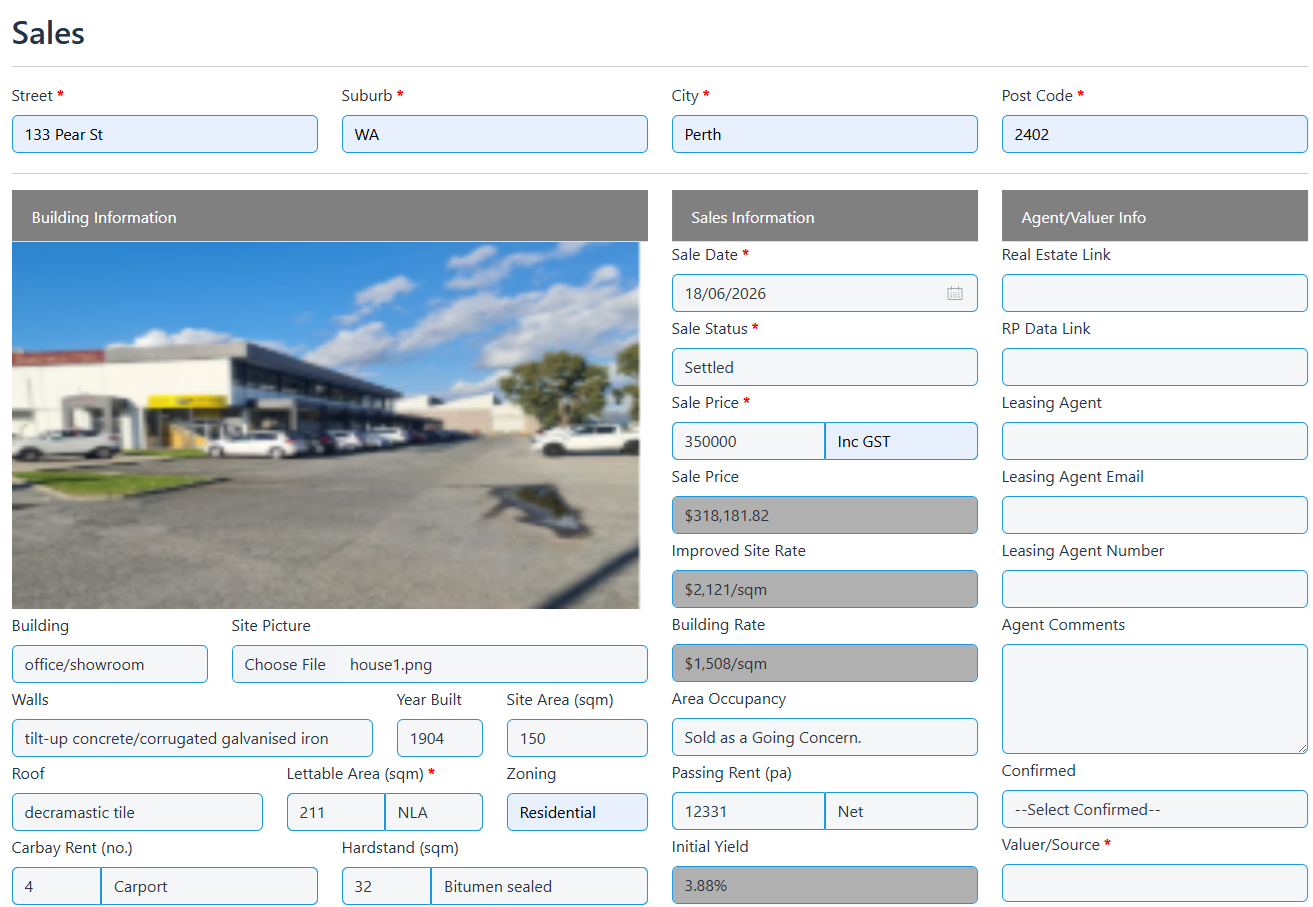Click the Agent Comments text area
This screenshot has height=907, width=1313.
[x=1155, y=699]
